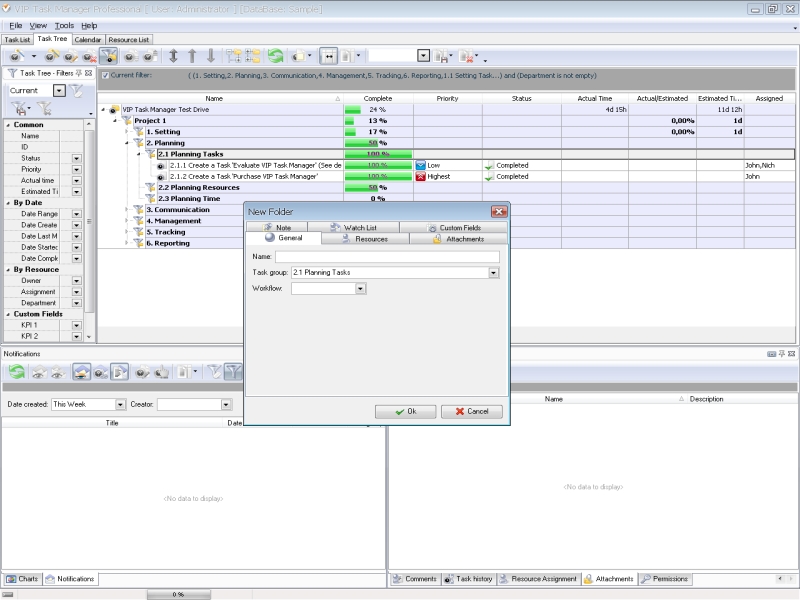Switch to the Task List tab
This screenshot has width=800, height=600.
point(17,40)
